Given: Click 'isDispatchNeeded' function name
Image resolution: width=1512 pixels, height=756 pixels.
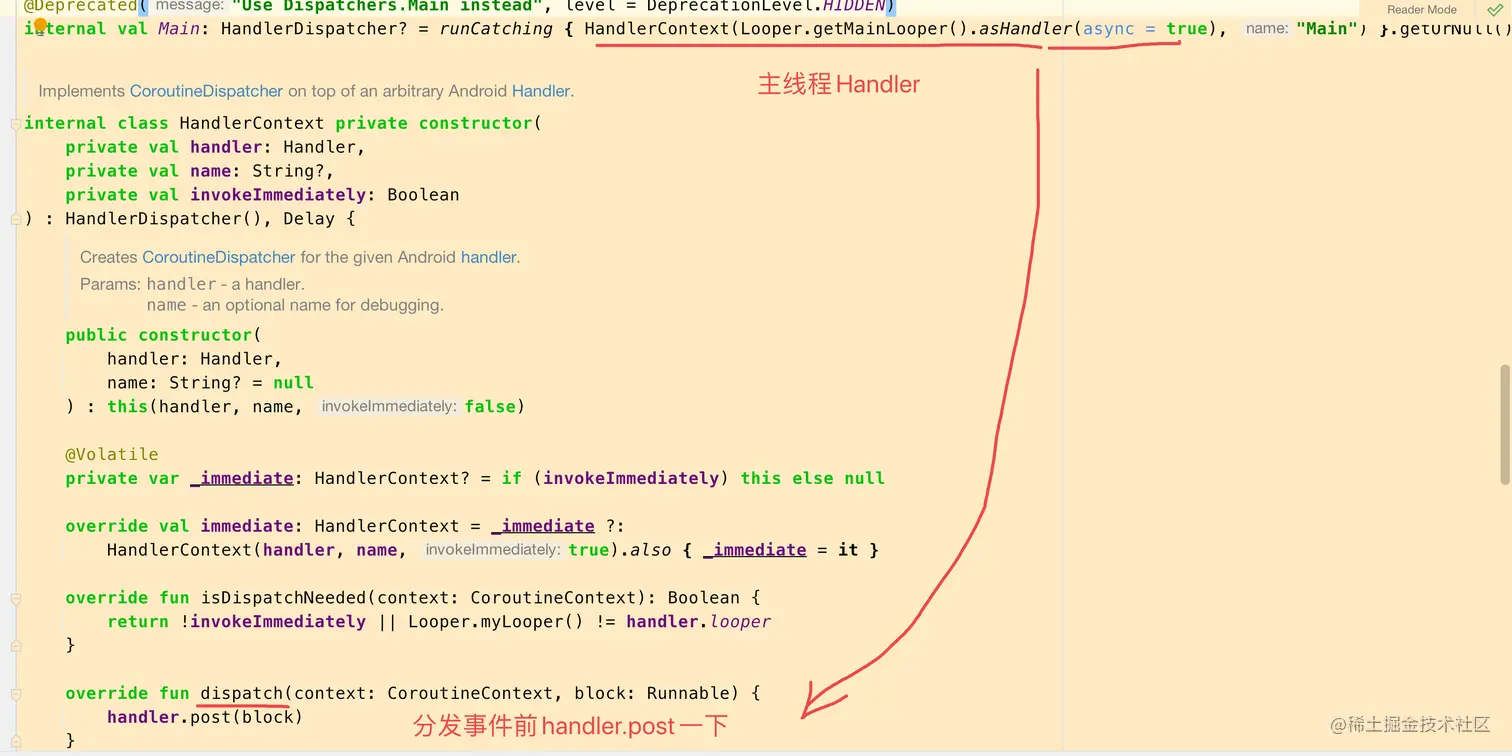Looking at the screenshot, I should coord(283,598).
